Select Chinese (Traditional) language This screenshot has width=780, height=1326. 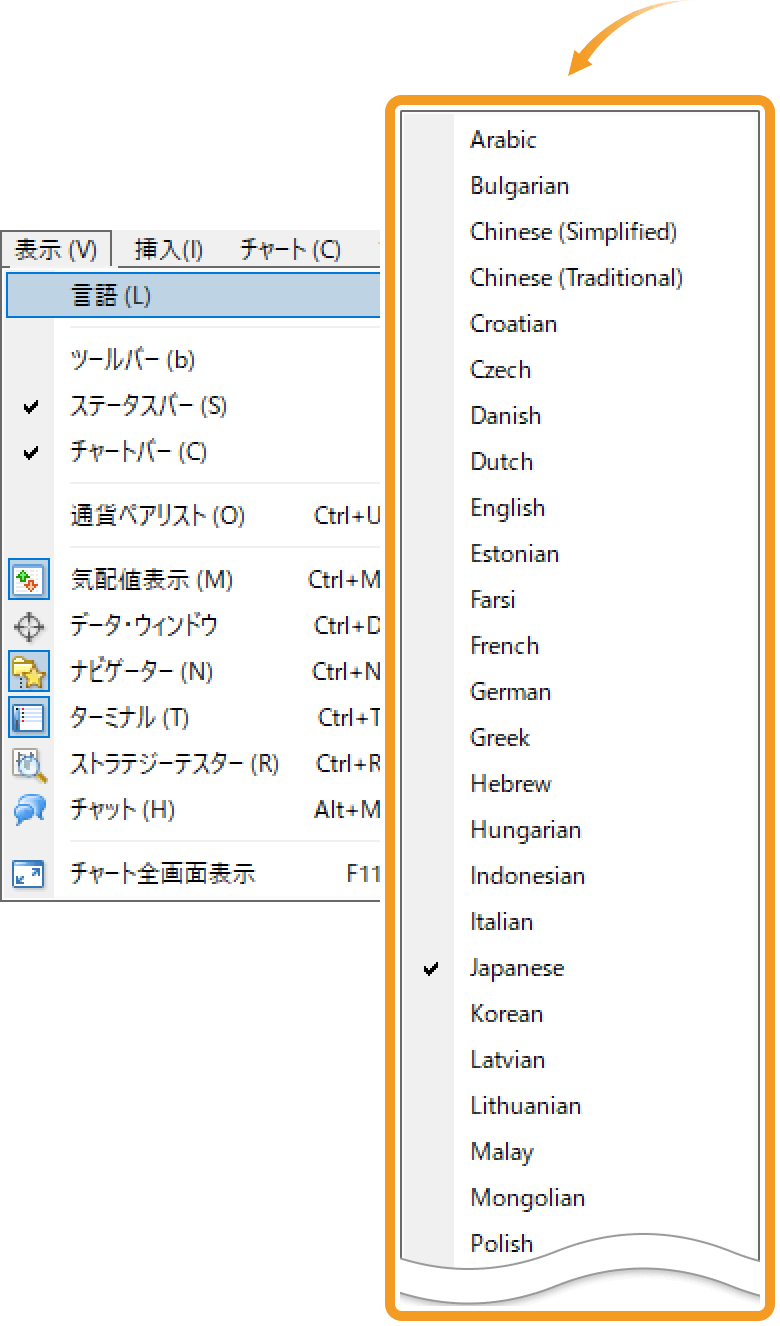pos(578,278)
